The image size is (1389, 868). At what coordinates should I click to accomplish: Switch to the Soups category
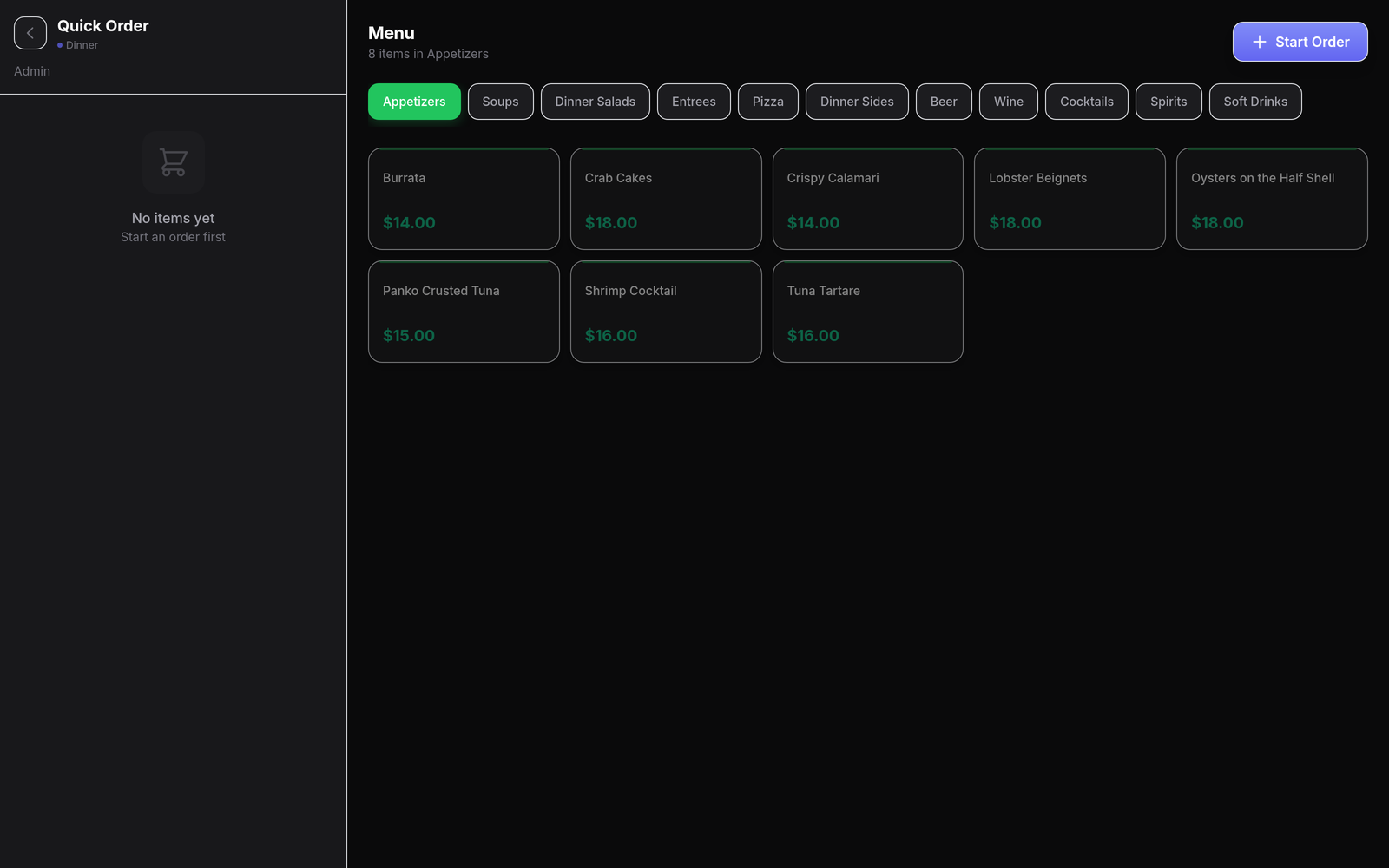click(500, 102)
